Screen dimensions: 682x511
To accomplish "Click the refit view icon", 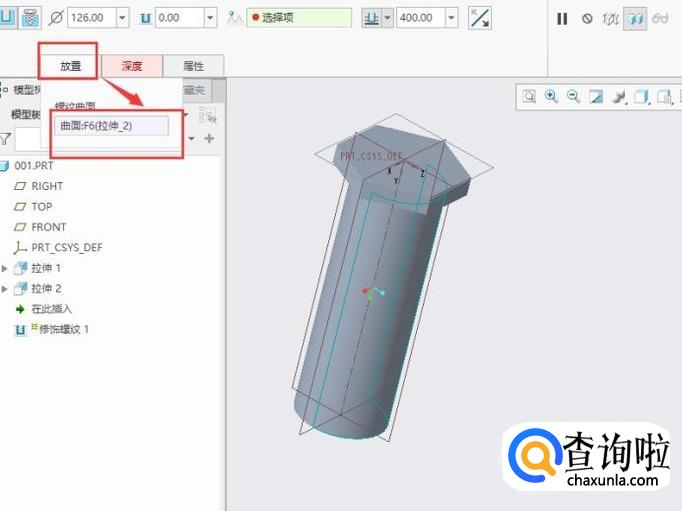I will click(529, 96).
